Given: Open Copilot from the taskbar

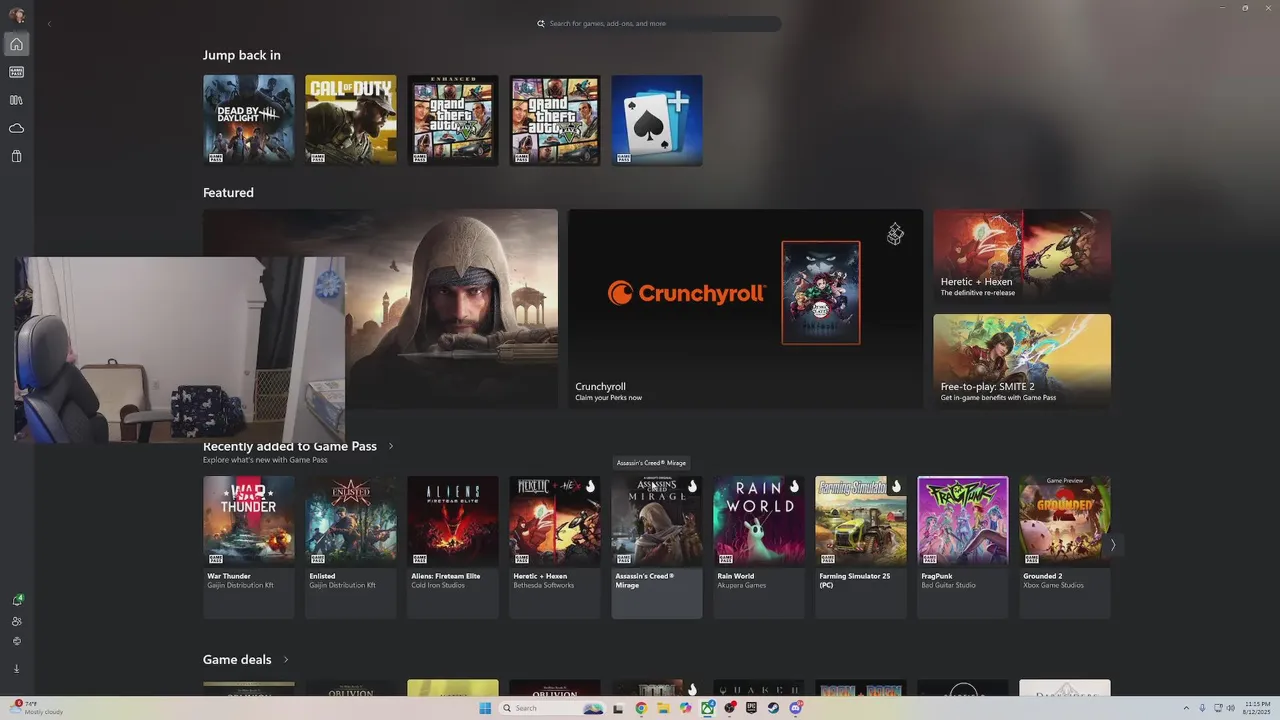Looking at the screenshot, I should (x=685, y=708).
